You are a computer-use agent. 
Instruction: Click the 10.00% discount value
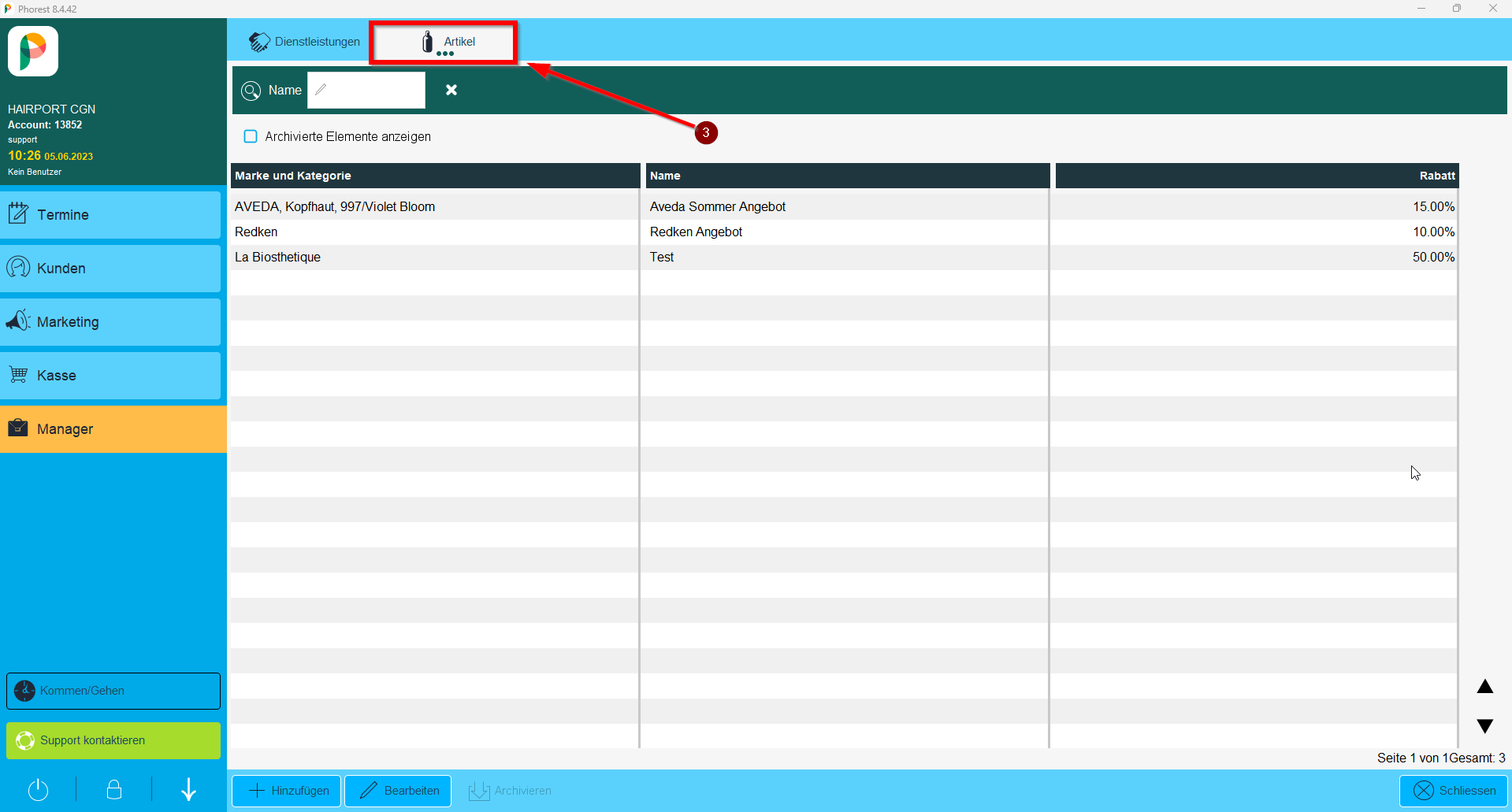pos(1433,232)
